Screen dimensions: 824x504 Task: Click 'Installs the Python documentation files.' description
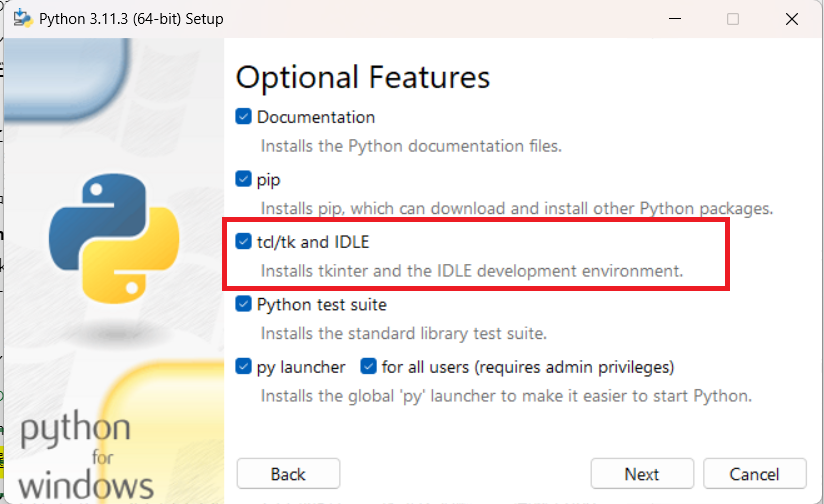[411, 146]
